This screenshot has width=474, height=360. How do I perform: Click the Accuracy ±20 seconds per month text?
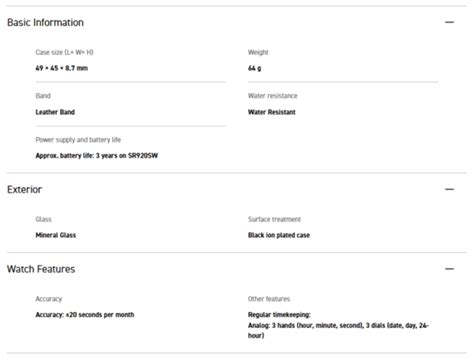click(x=85, y=315)
